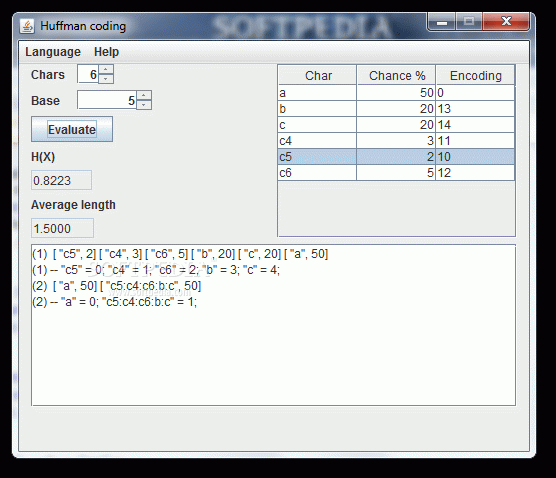Select the row for char a
The image size is (556, 478).
click(396, 93)
